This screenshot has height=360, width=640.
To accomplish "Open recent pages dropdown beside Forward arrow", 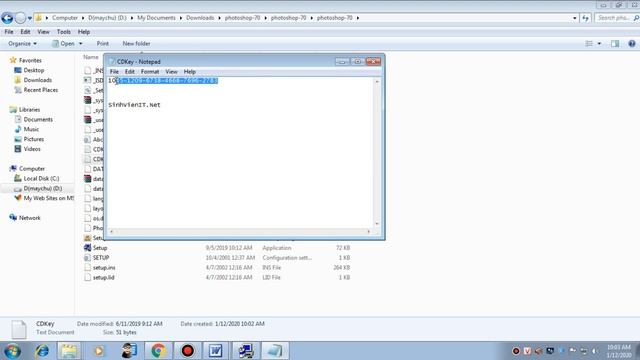I will [x=29, y=18].
